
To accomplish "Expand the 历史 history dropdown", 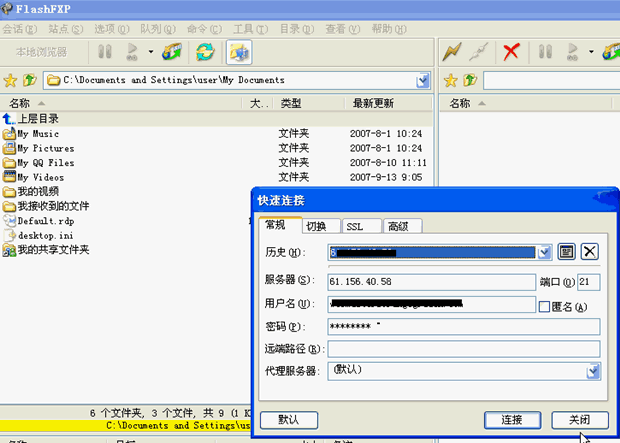I will [544, 252].
